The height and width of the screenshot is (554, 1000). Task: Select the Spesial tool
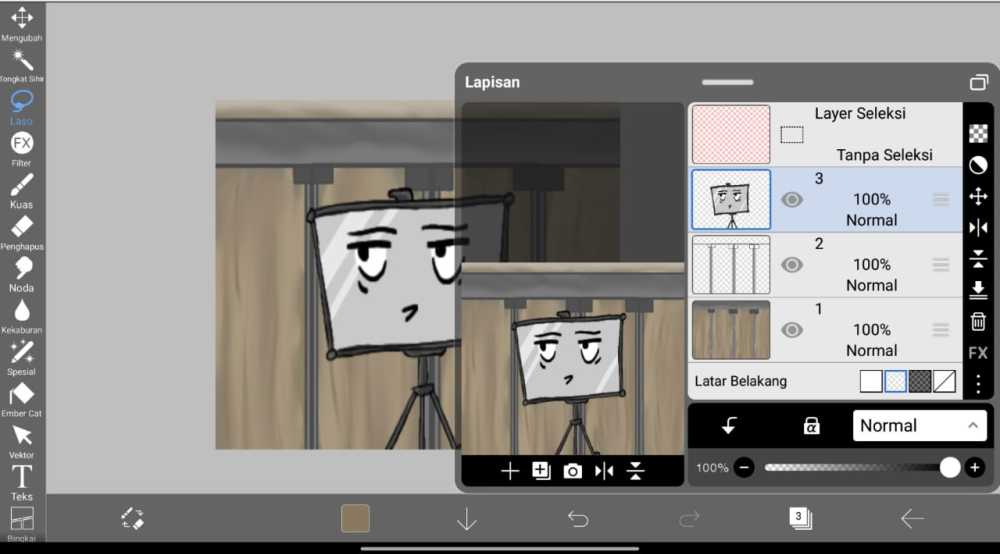(22, 358)
